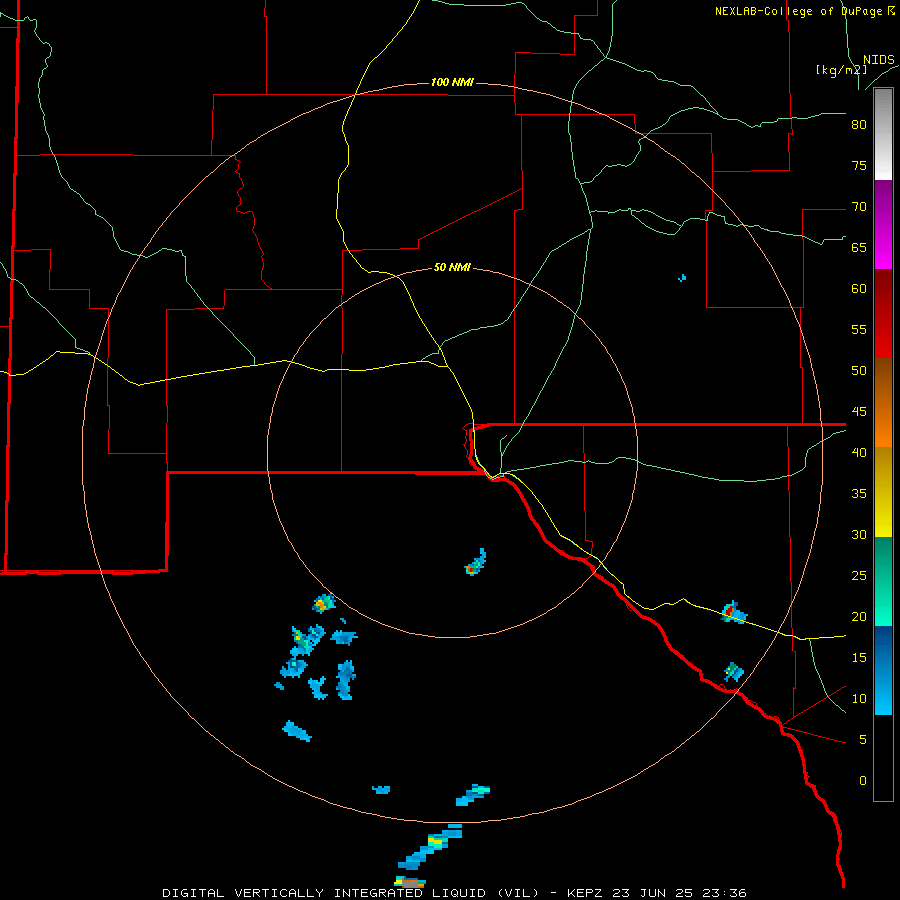The width and height of the screenshot is (900, 900).
Task: Pick the brown legend band
Action: (883, 381)
